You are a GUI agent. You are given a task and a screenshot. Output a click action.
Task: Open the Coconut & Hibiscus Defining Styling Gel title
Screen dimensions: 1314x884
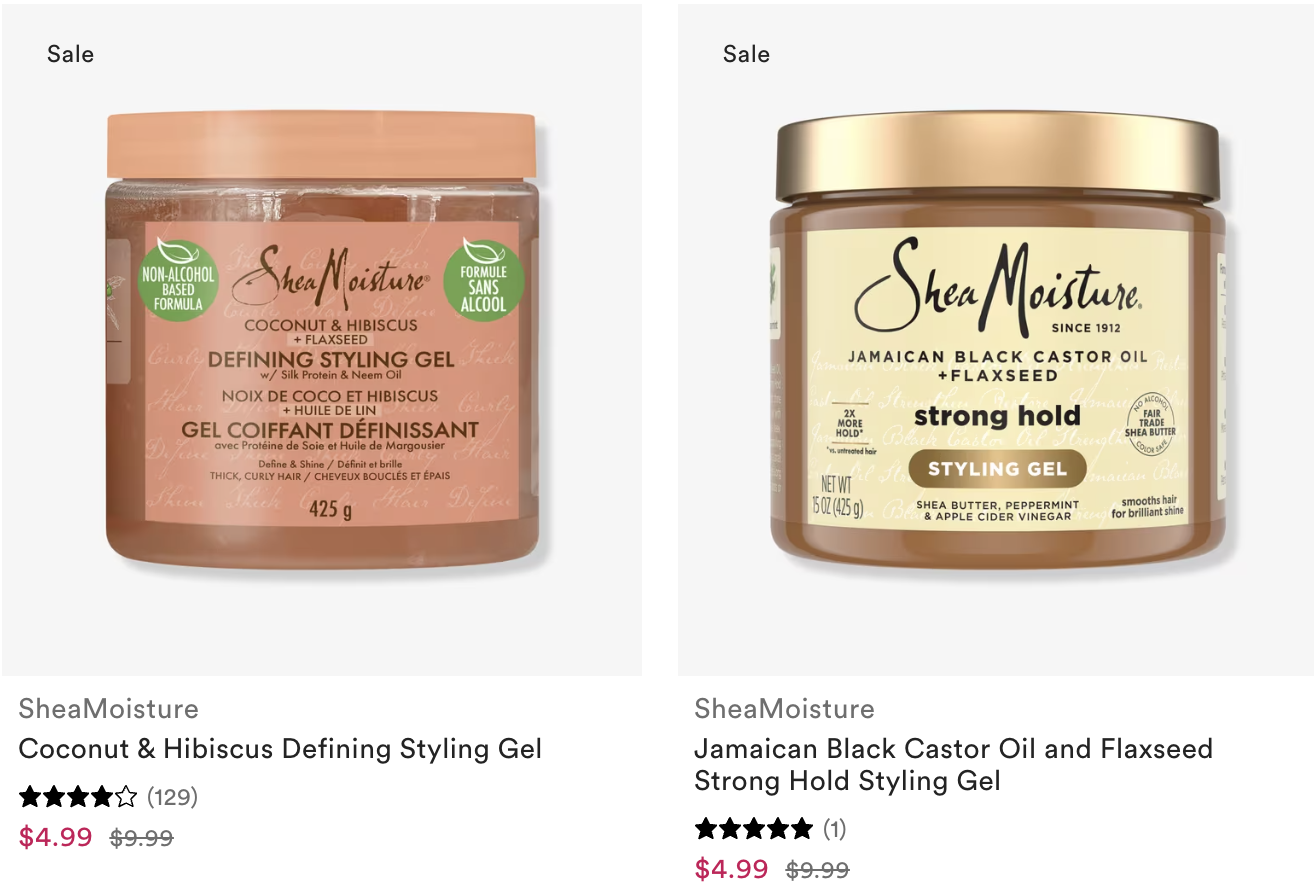[280, 749]
